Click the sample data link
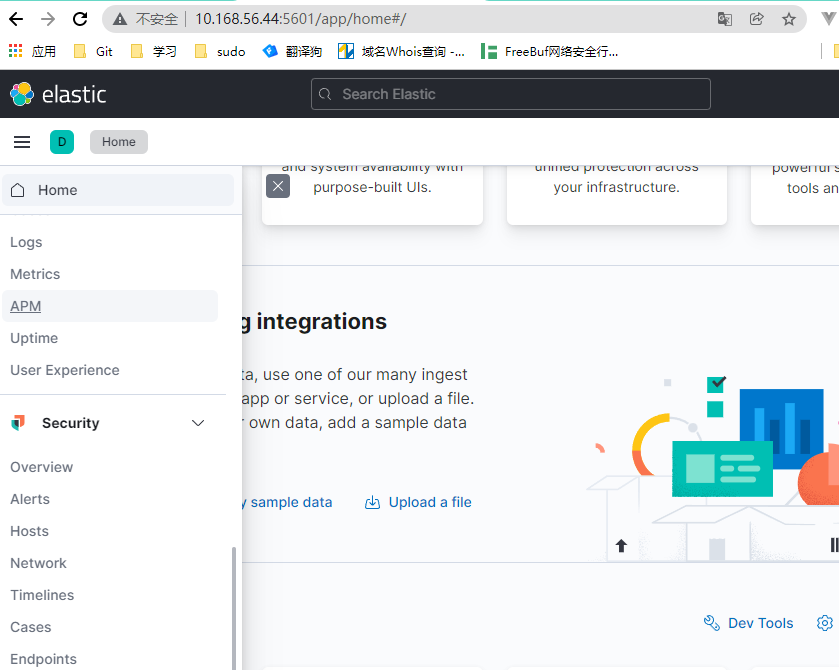The image size is (839, 670). point(288,502)
